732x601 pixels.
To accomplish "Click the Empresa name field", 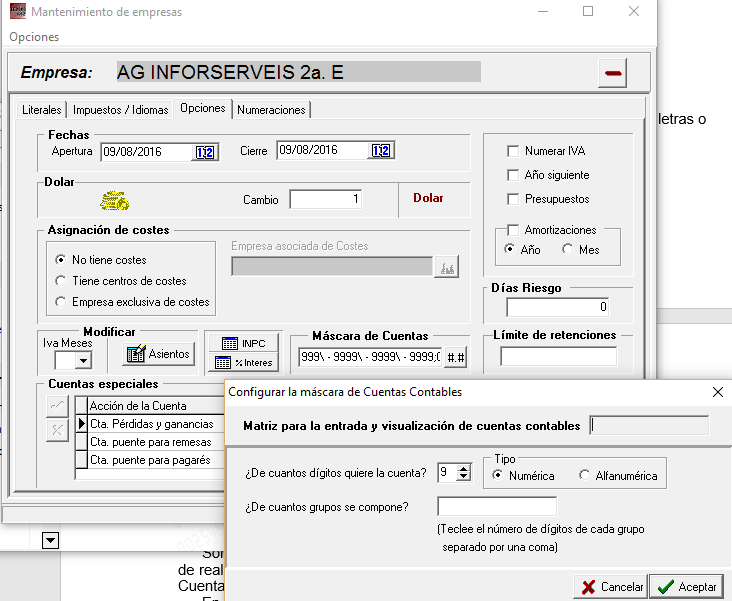I will tap(299, 72).
